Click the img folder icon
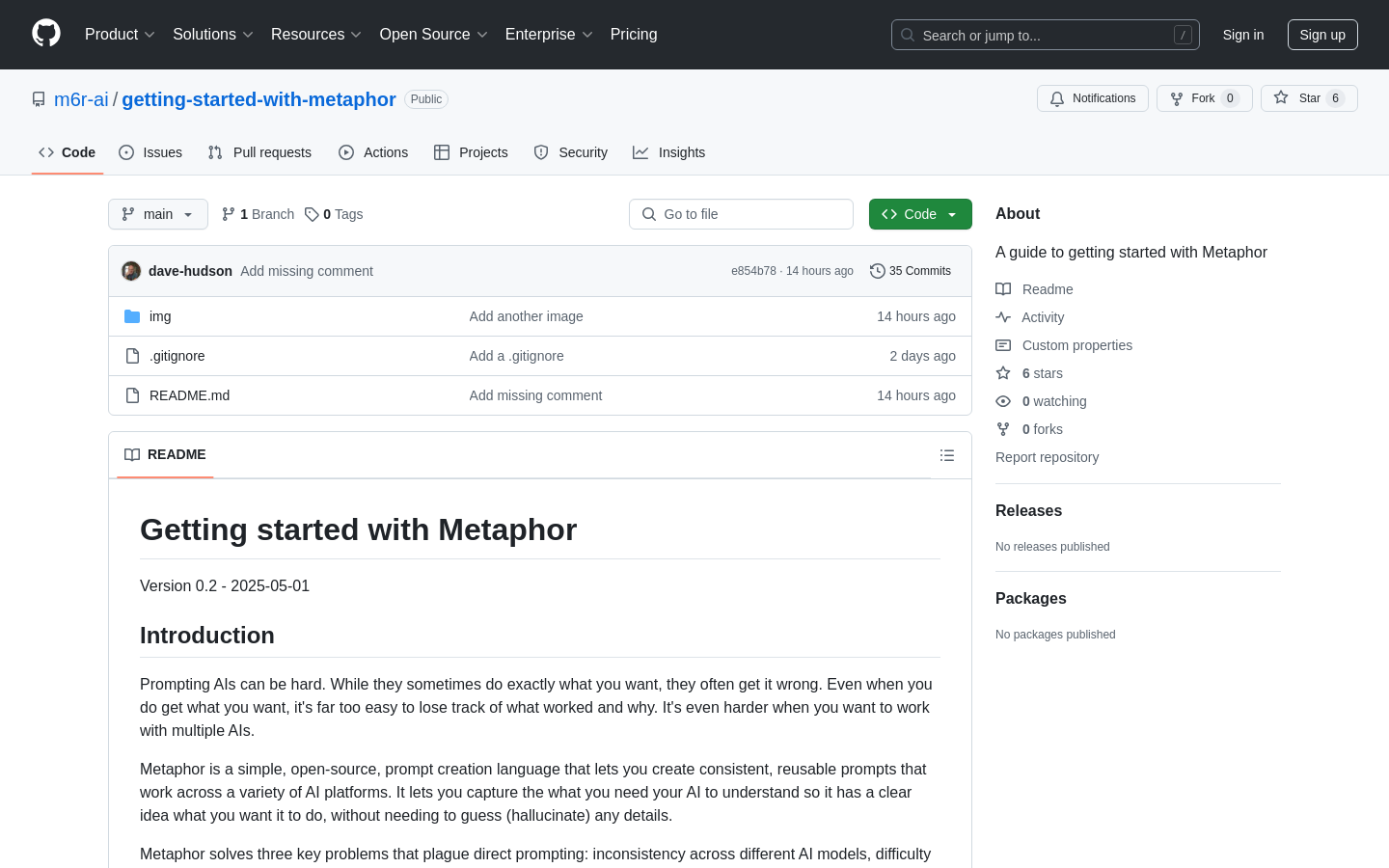This screenshot has height=868, width=1389. [x=132, y=316]
